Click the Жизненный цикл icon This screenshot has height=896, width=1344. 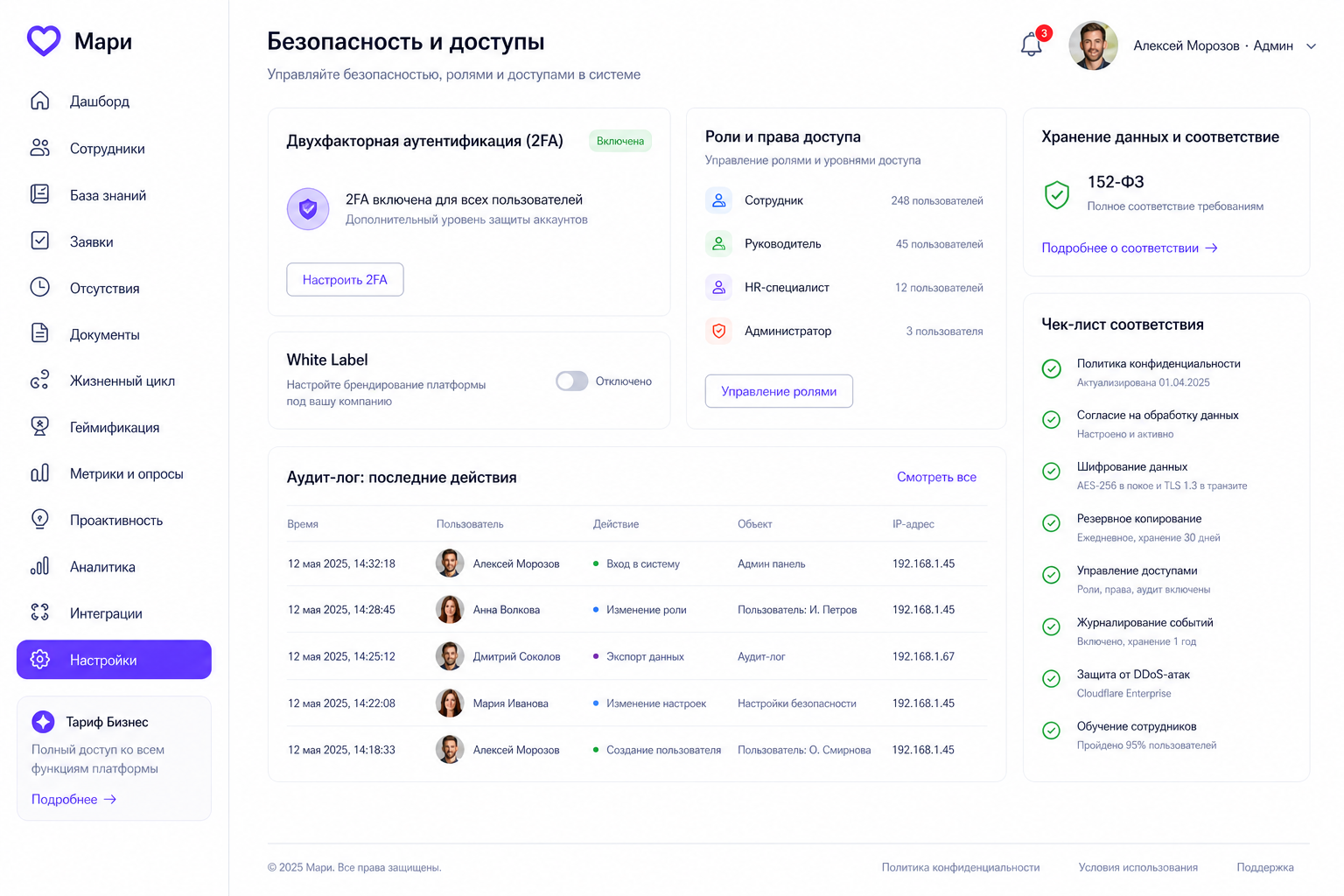click(x=40, y=381)
